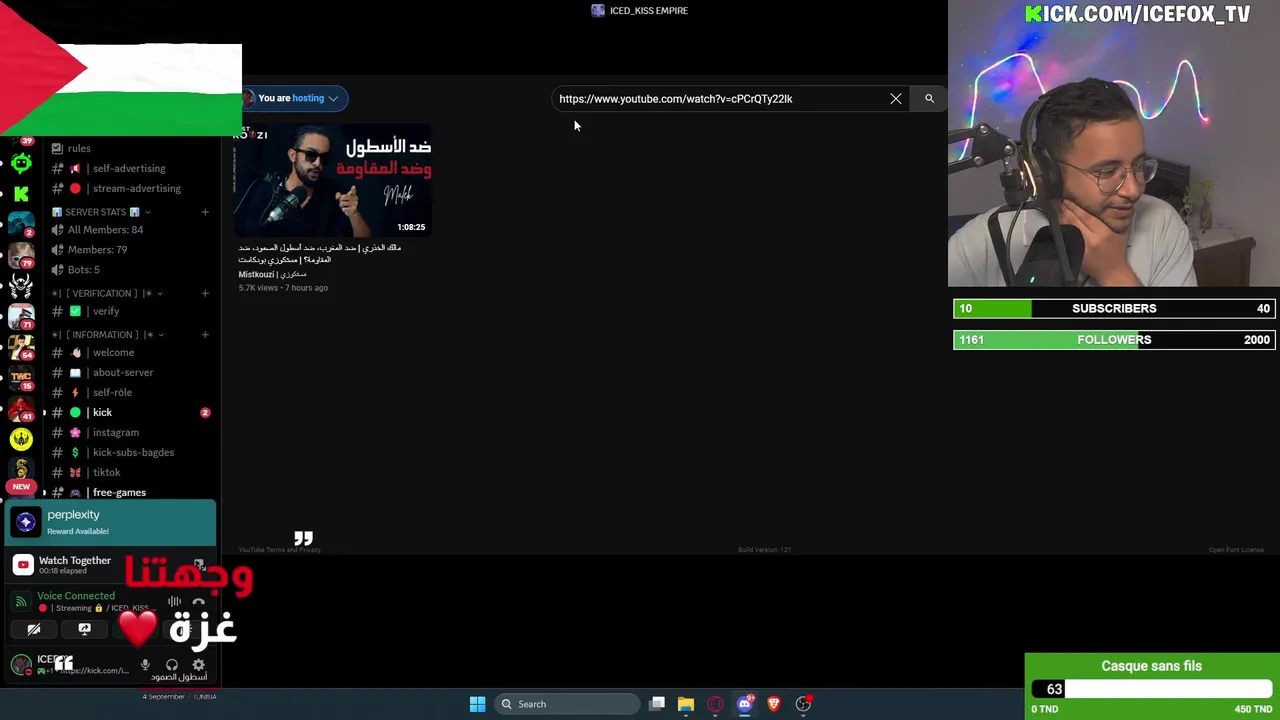Clear the YouTube URL with the X
The image size is (1280, 720).
pos(896,98)
